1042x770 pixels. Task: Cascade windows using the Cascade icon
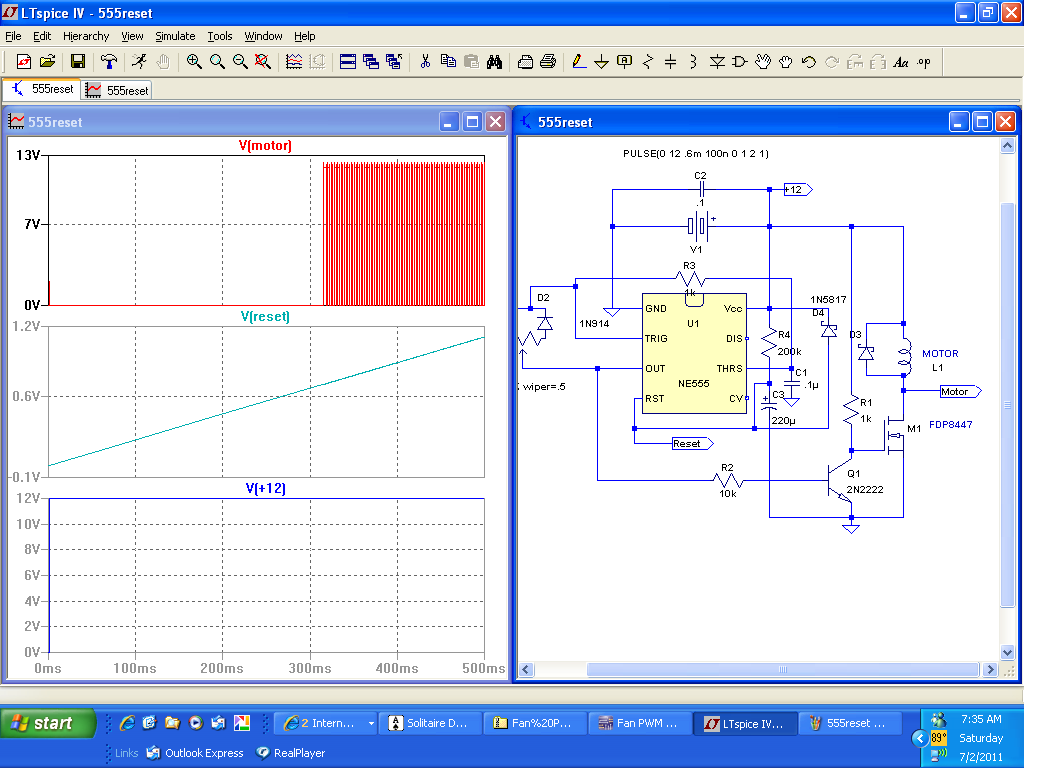pos(371,62)
